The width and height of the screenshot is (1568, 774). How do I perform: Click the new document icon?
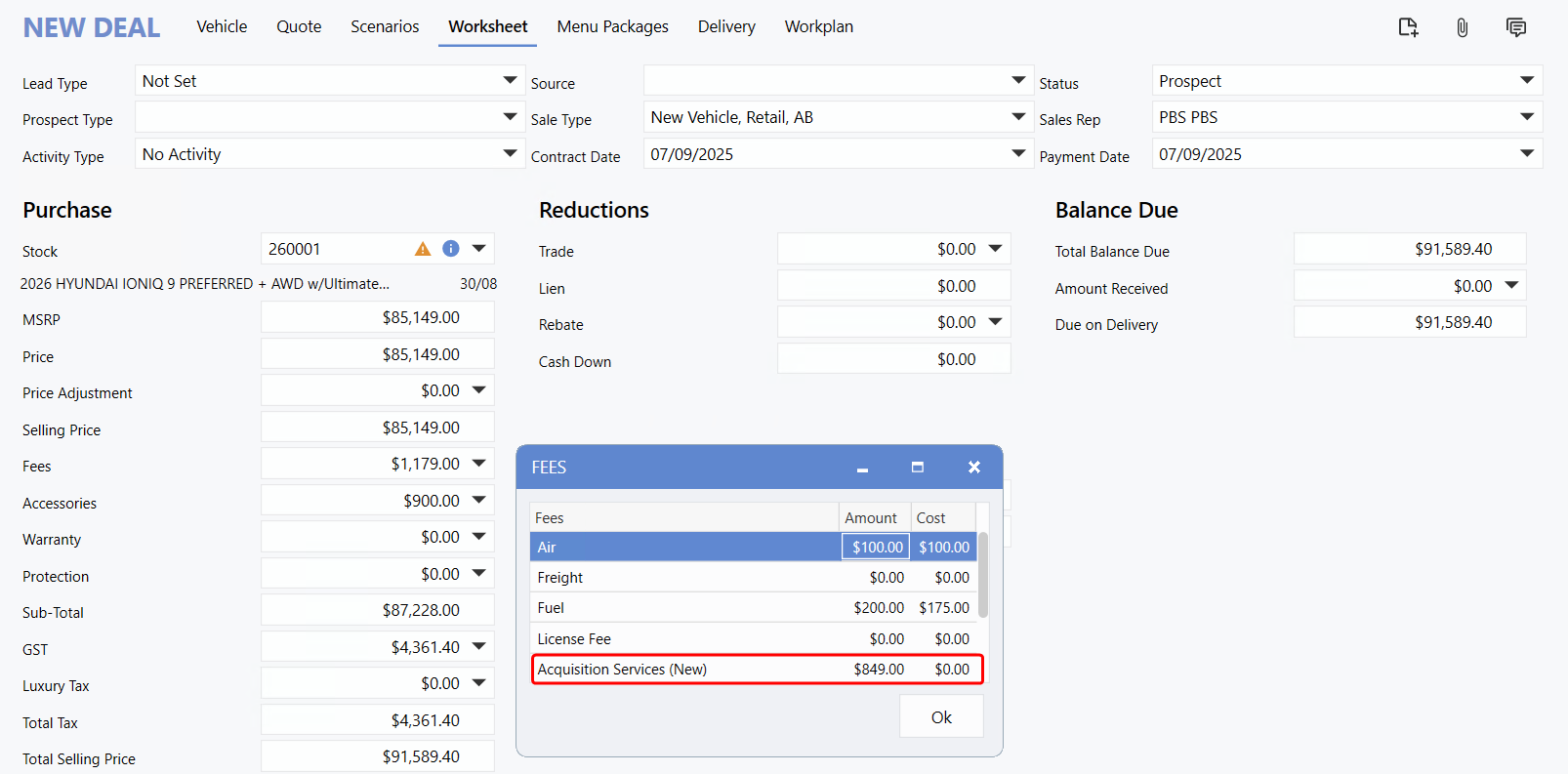coord(1407,27)
